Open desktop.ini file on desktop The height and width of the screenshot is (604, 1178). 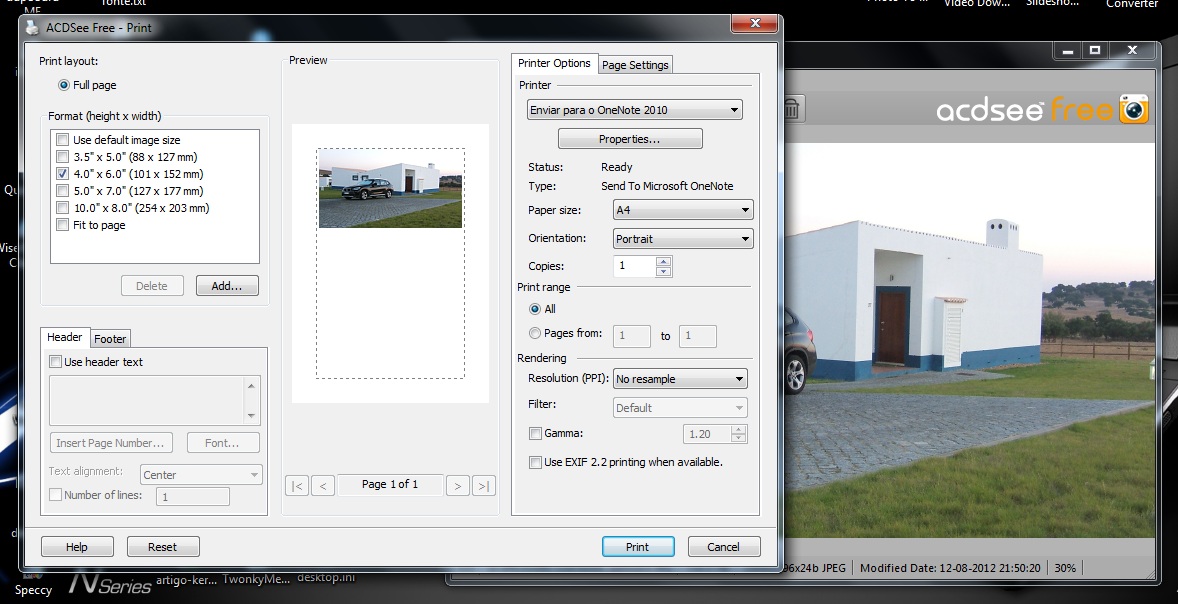pos(325,578)
